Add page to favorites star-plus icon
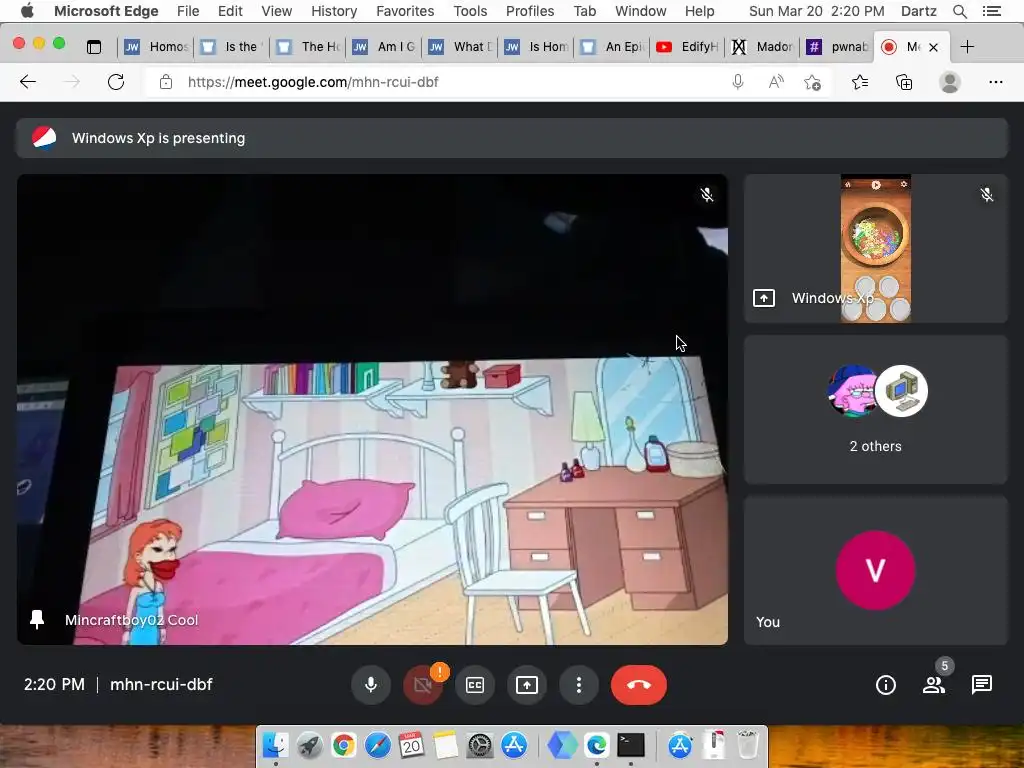1024x768 pixels. click(x=812, y=82)
